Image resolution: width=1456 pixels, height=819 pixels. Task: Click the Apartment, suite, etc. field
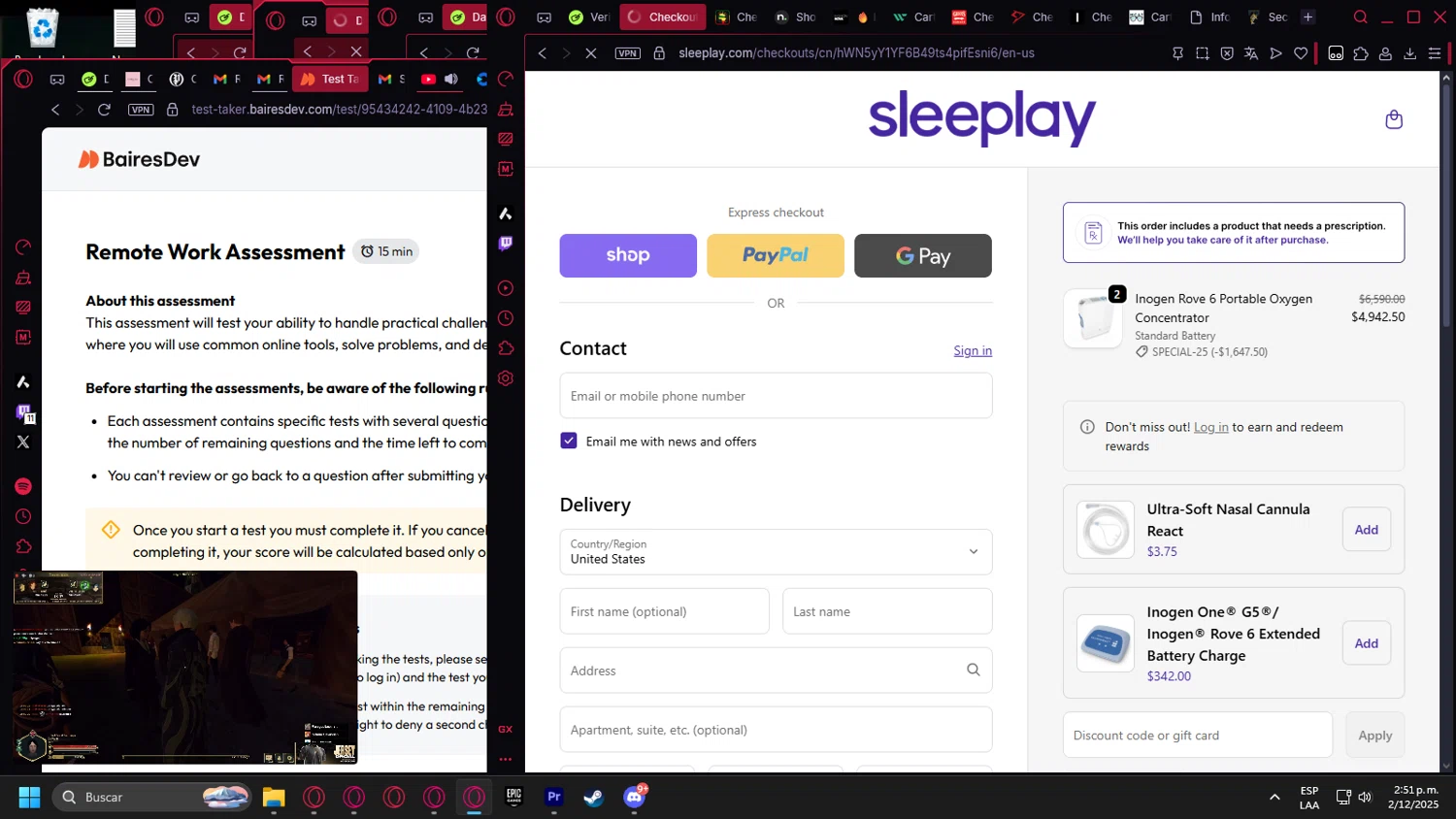tap(776, 730)
